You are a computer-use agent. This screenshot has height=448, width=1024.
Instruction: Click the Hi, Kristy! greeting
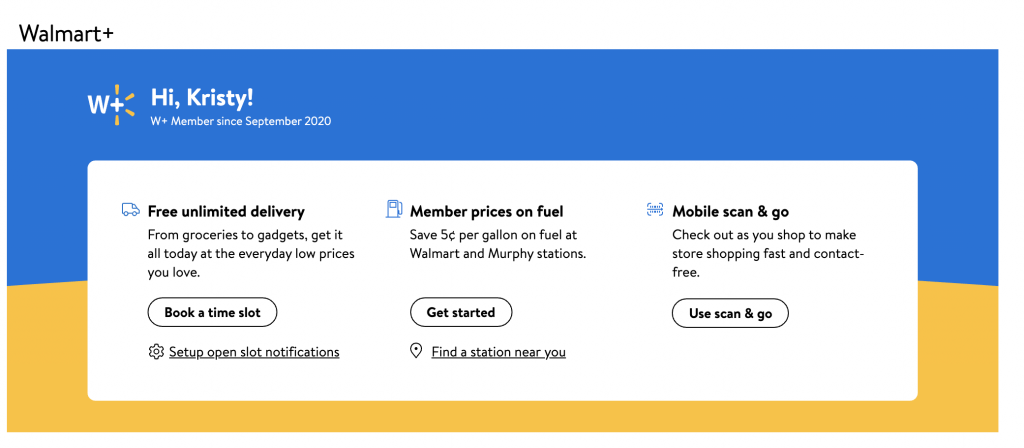click(x=202, y=97)
